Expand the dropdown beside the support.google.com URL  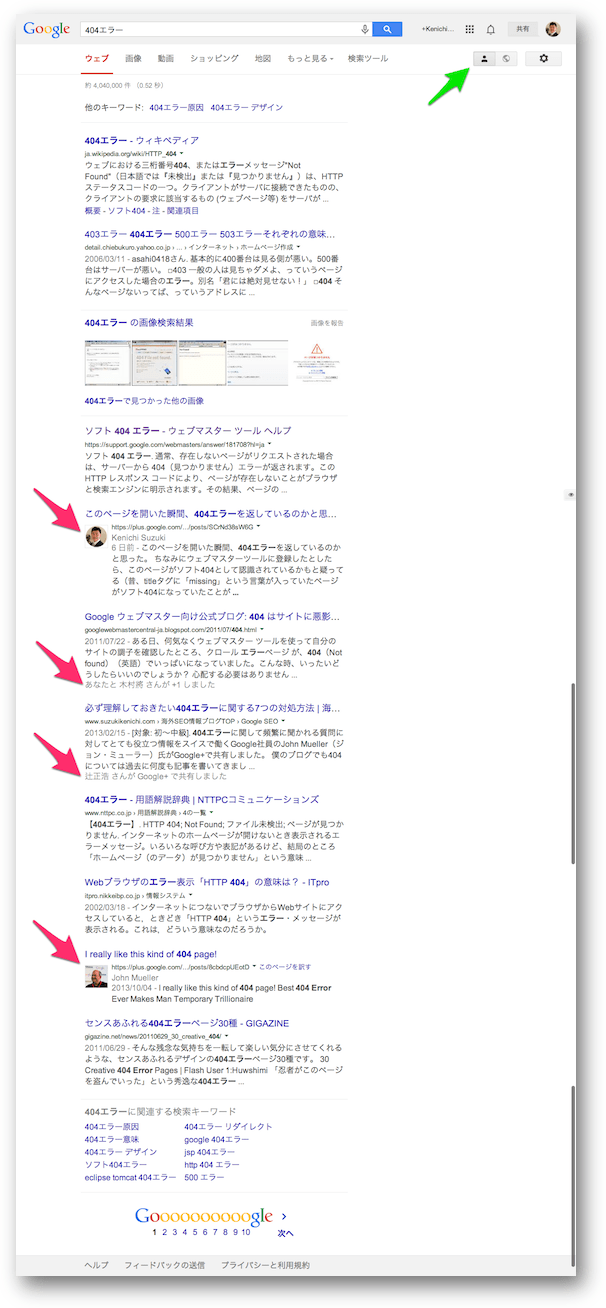click(267, 443)
